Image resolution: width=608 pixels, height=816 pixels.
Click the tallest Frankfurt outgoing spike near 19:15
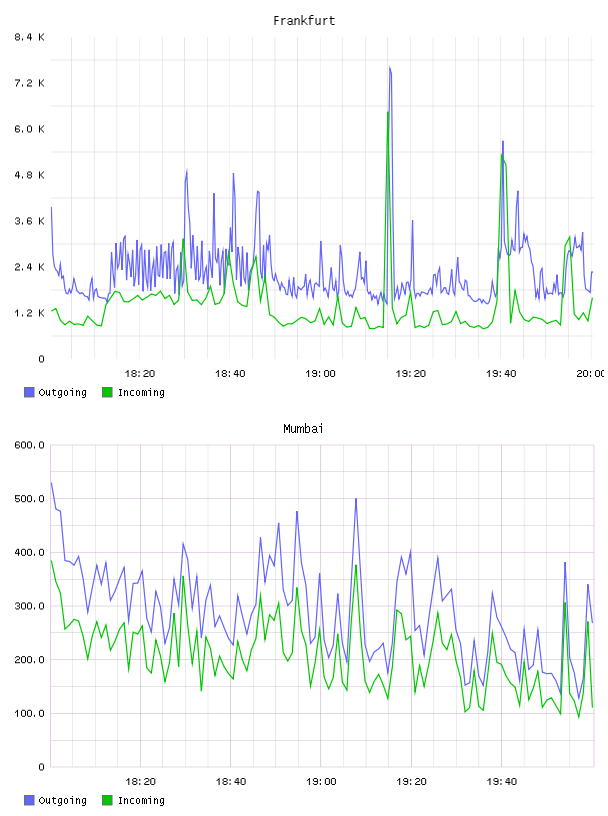click(390, 68)
